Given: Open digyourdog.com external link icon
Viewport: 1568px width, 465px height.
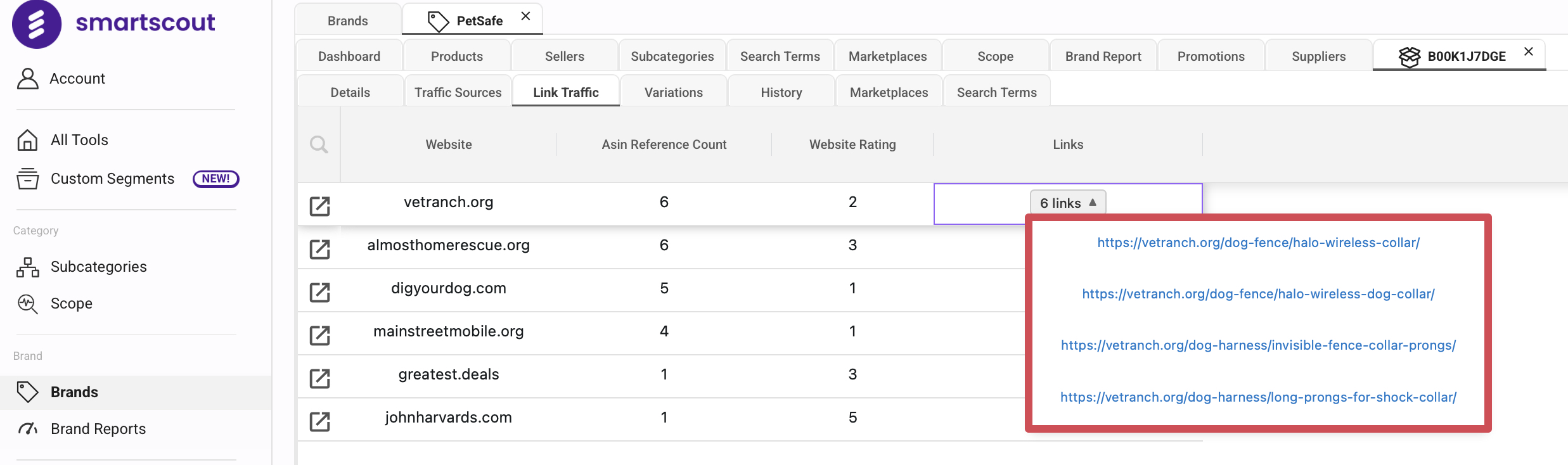Looking at the screenshot, I should coord(319,292).
